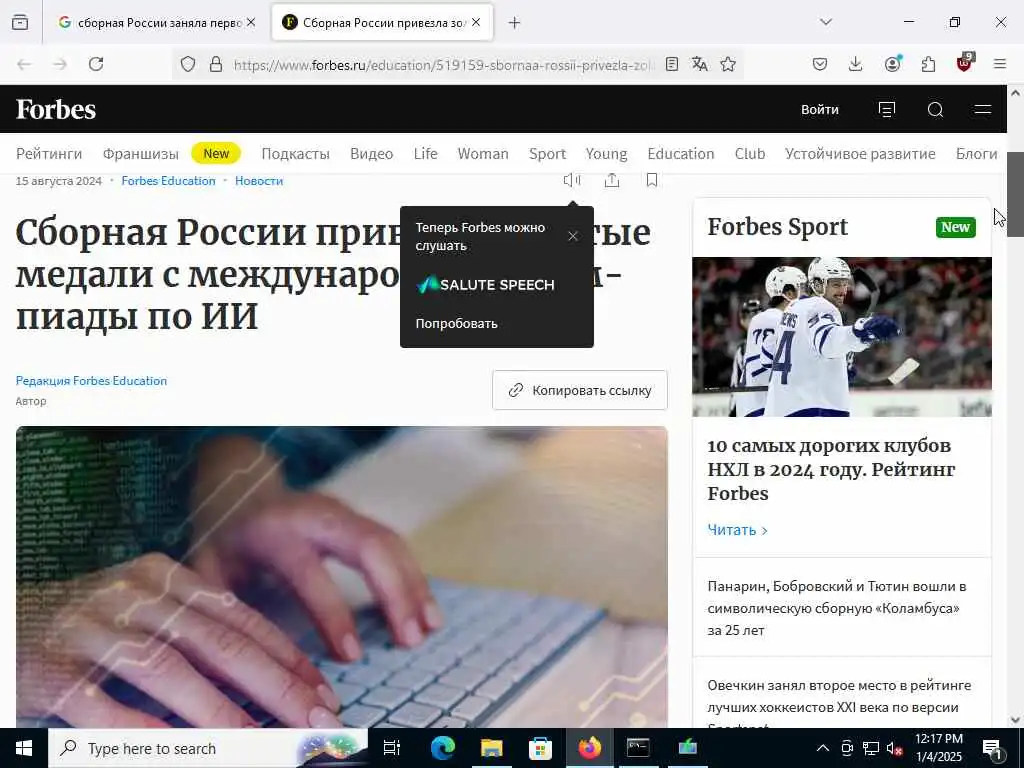
Task: Click the hockey players thumbnail image
Action: click(842, 337)
